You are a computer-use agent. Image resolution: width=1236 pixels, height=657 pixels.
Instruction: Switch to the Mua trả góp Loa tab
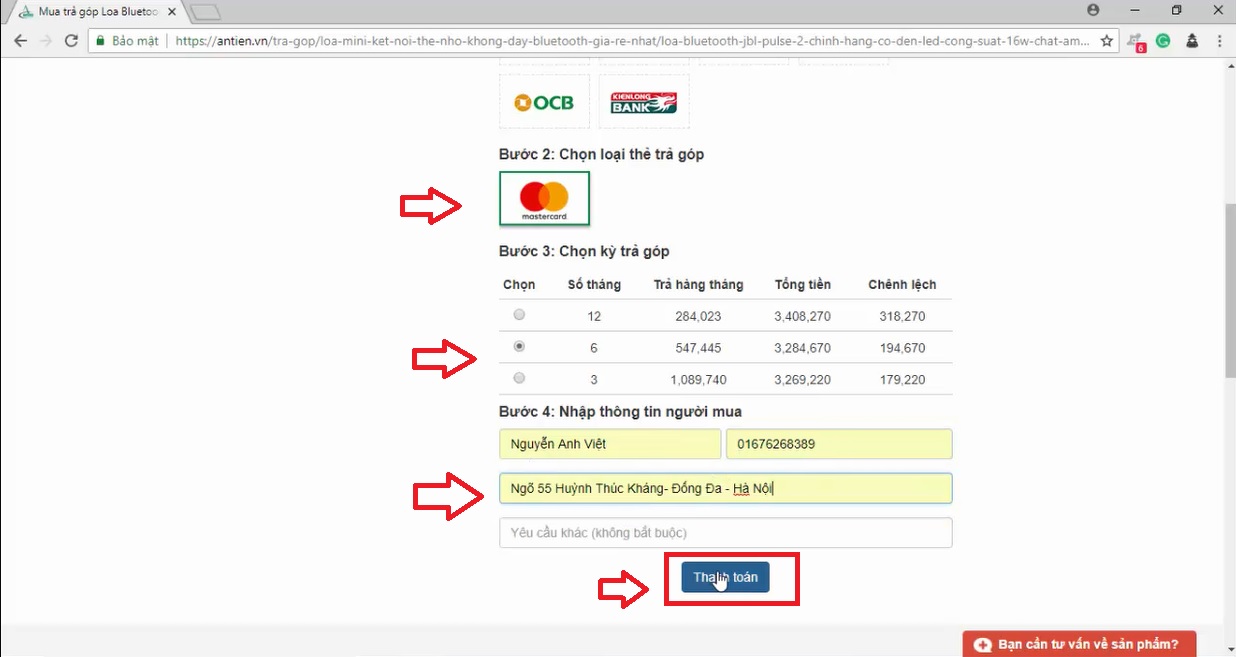click(x=95, y=11)
